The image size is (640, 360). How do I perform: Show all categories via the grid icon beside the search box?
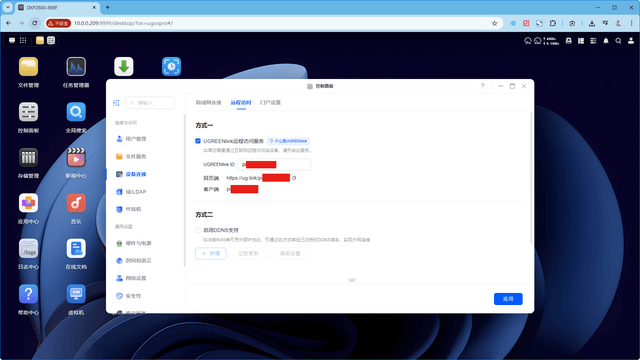tap(116, 103)
